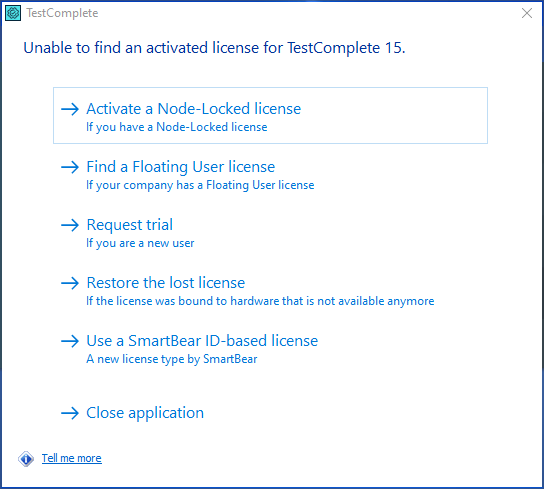Click the 'If you have a Node-Locked license' subtitle

(177, 127)
